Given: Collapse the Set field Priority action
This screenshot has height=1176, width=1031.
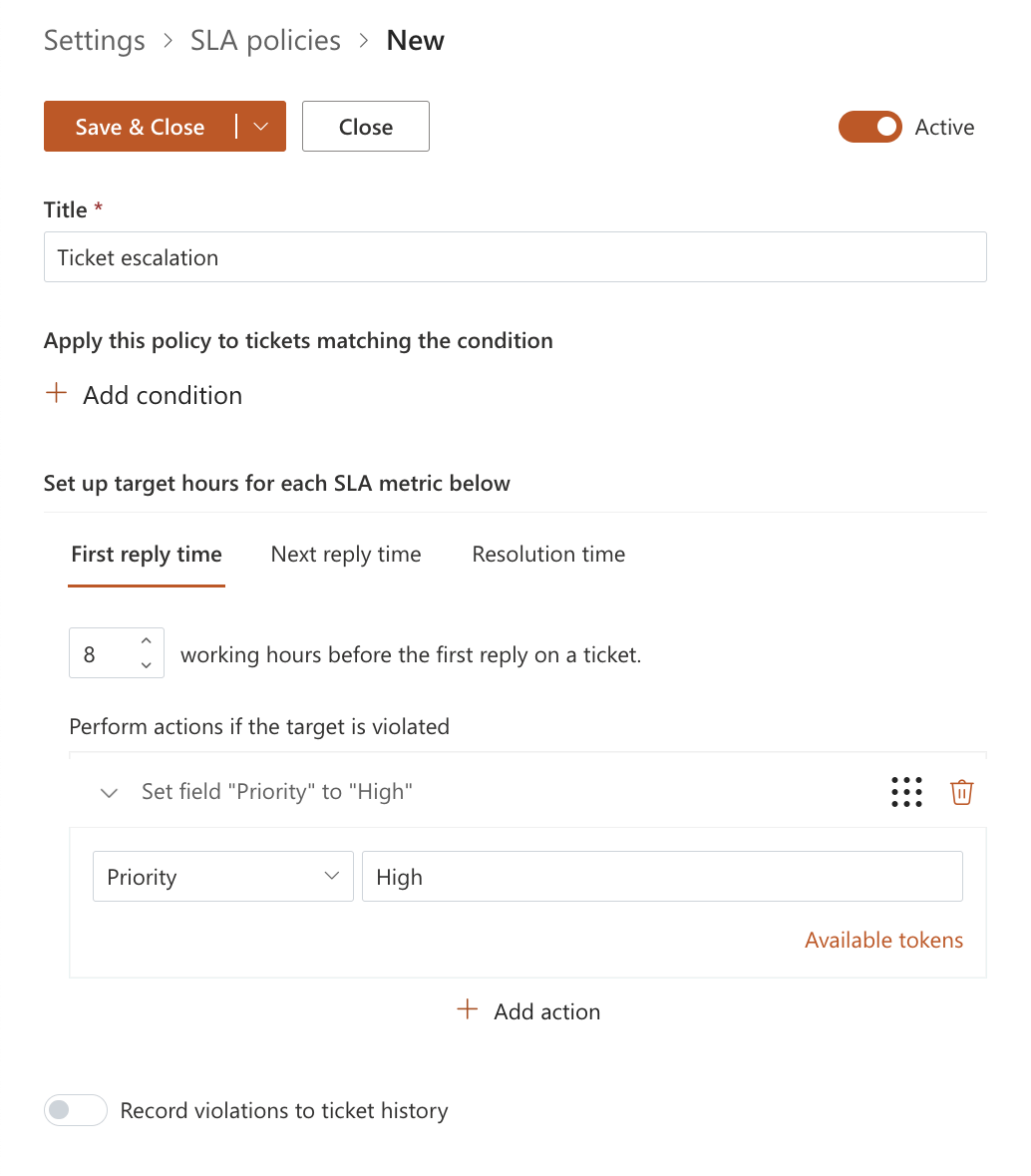Looking at the screenshot, I should (110, 793).
